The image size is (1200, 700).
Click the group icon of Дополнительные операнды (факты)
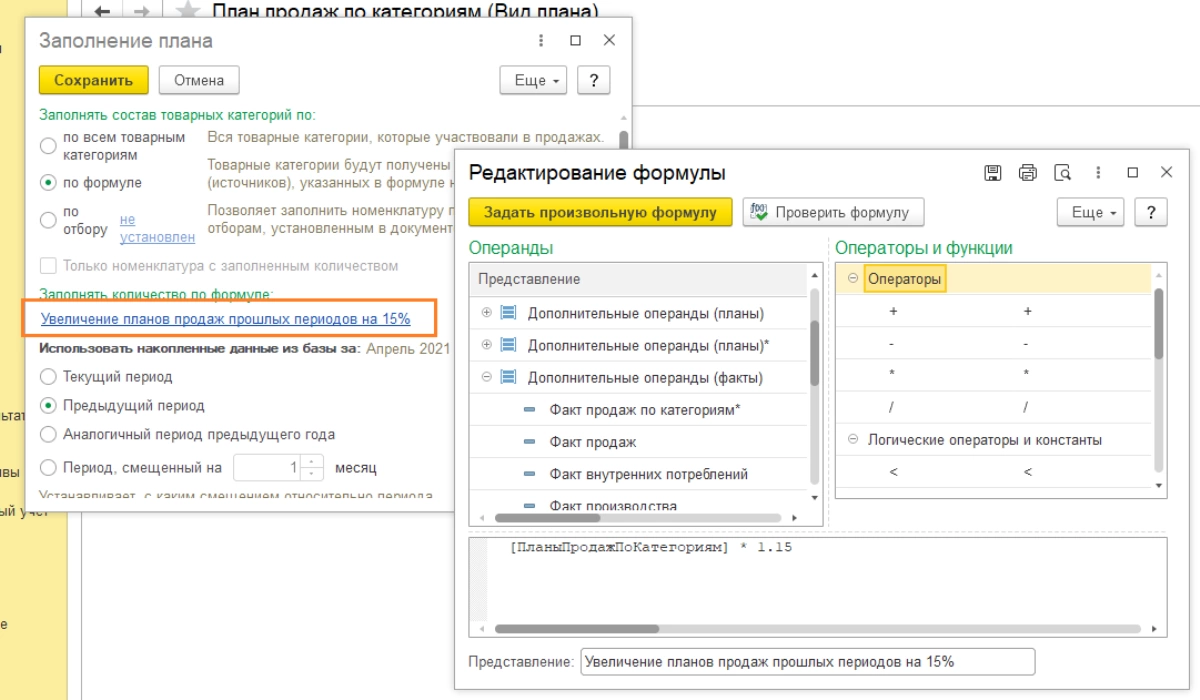click(x=507, y=377)
